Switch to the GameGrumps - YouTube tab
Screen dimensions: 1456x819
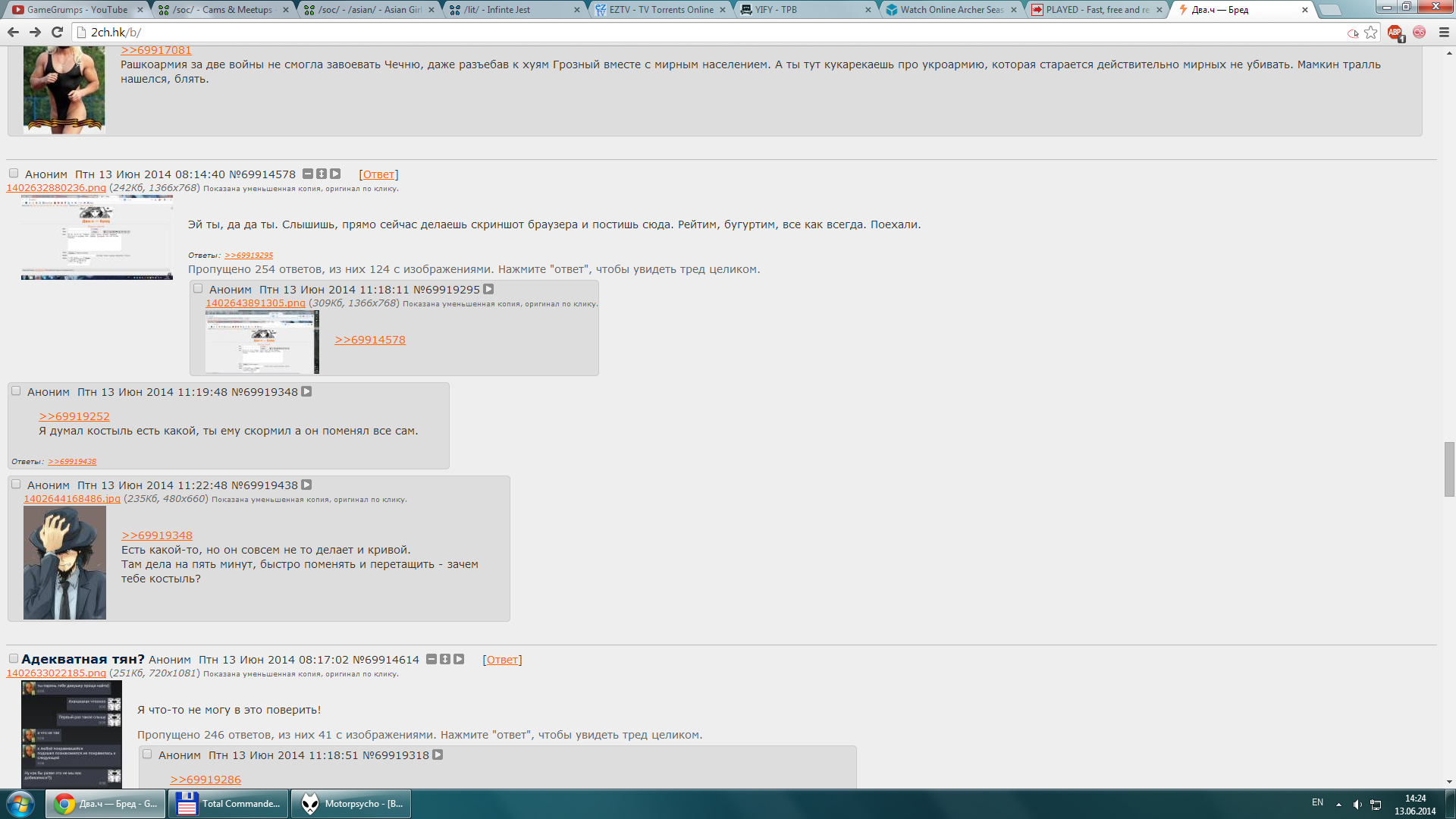(76, 10)
